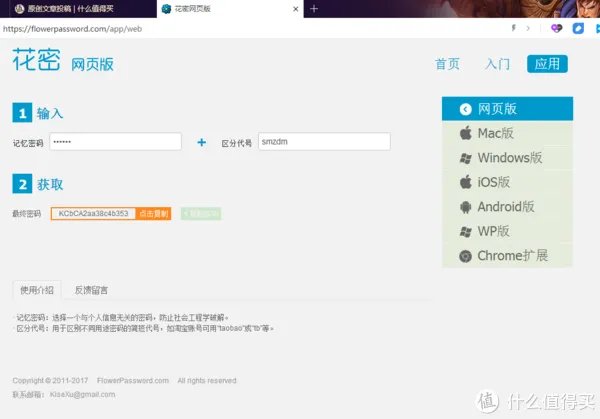Click the 区分代号 description text line
This screenshot has height=419, width=600.
pos(145,328)
